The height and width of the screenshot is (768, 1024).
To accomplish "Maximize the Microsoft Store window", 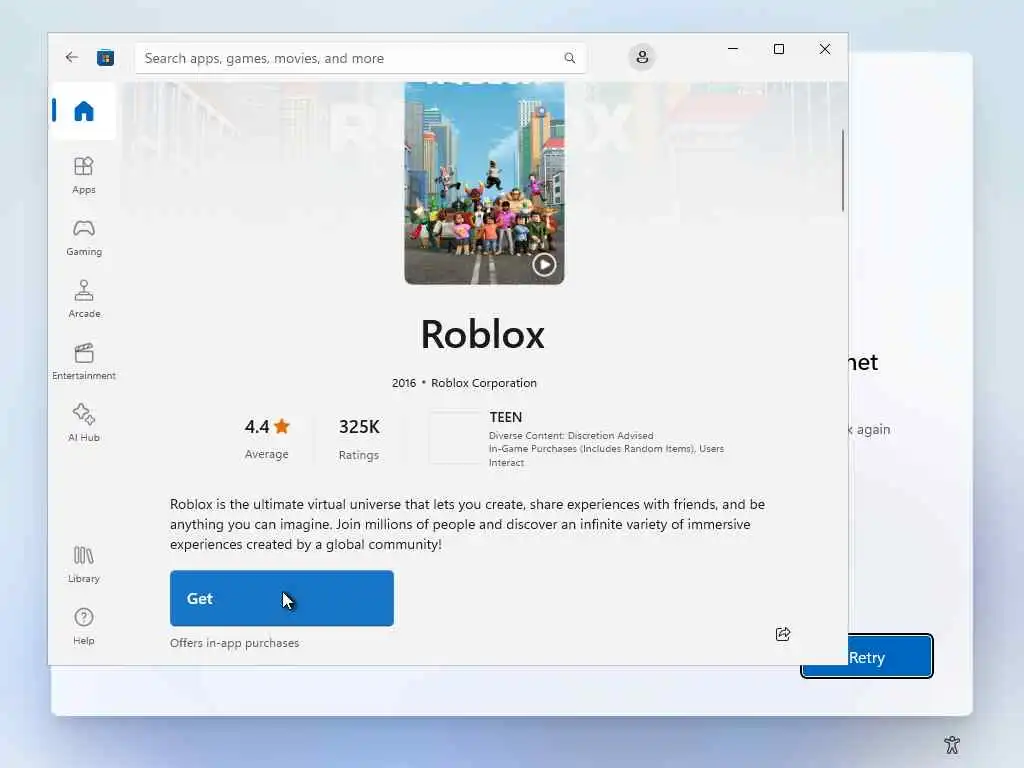I will [778, 49].
